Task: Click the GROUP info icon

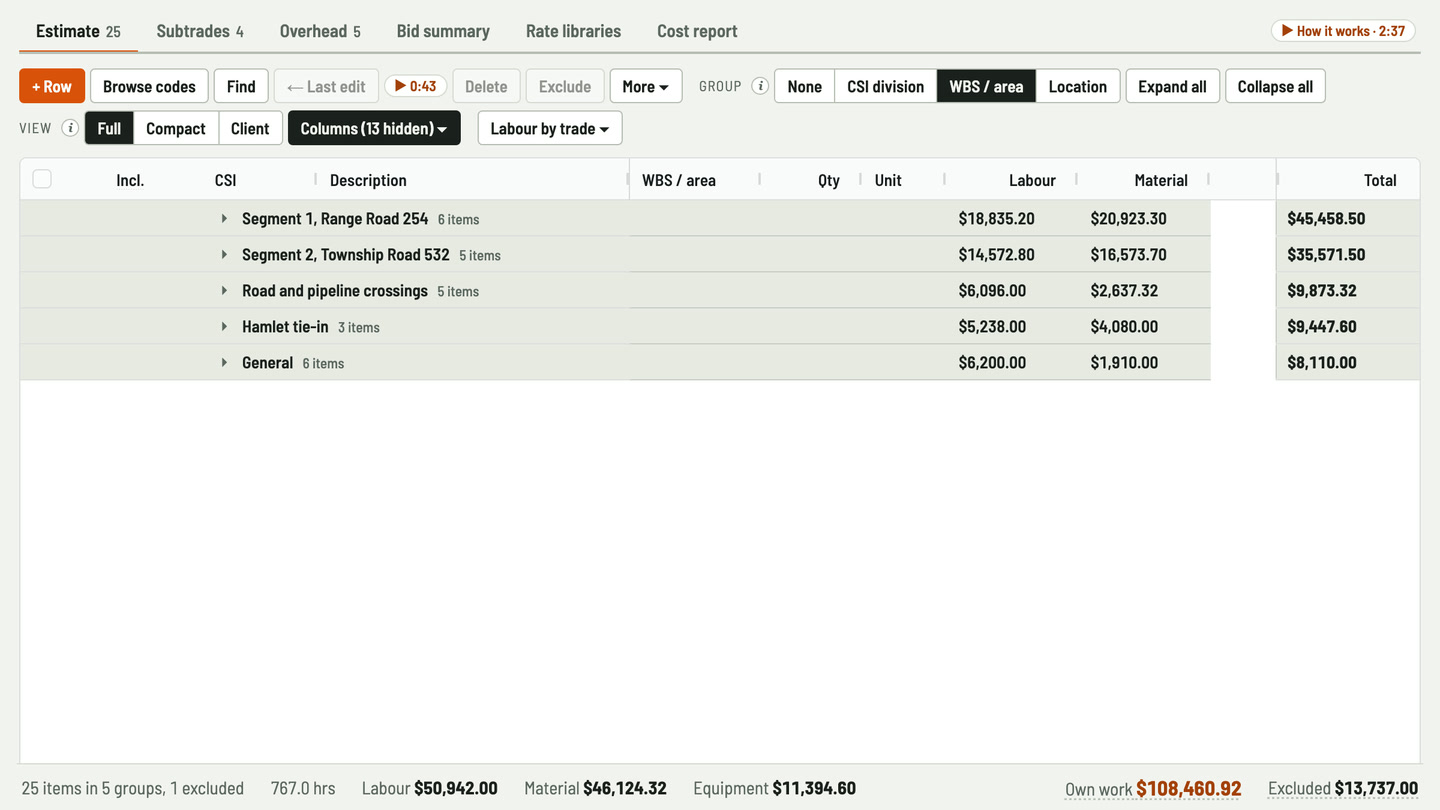Action: 760,86
